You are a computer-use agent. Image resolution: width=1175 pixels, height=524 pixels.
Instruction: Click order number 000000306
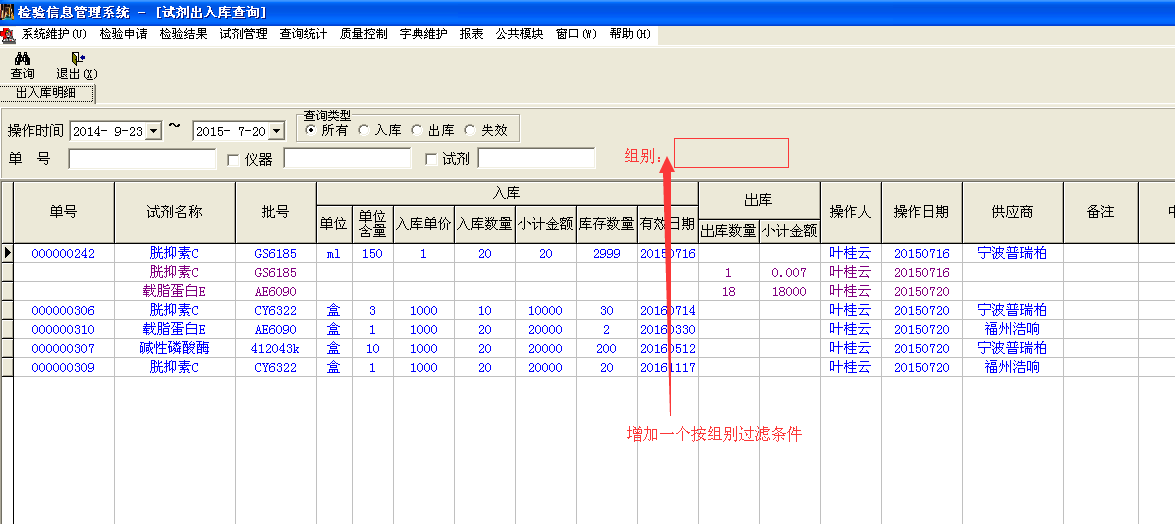pyautogui.click(x=63, y=310)
